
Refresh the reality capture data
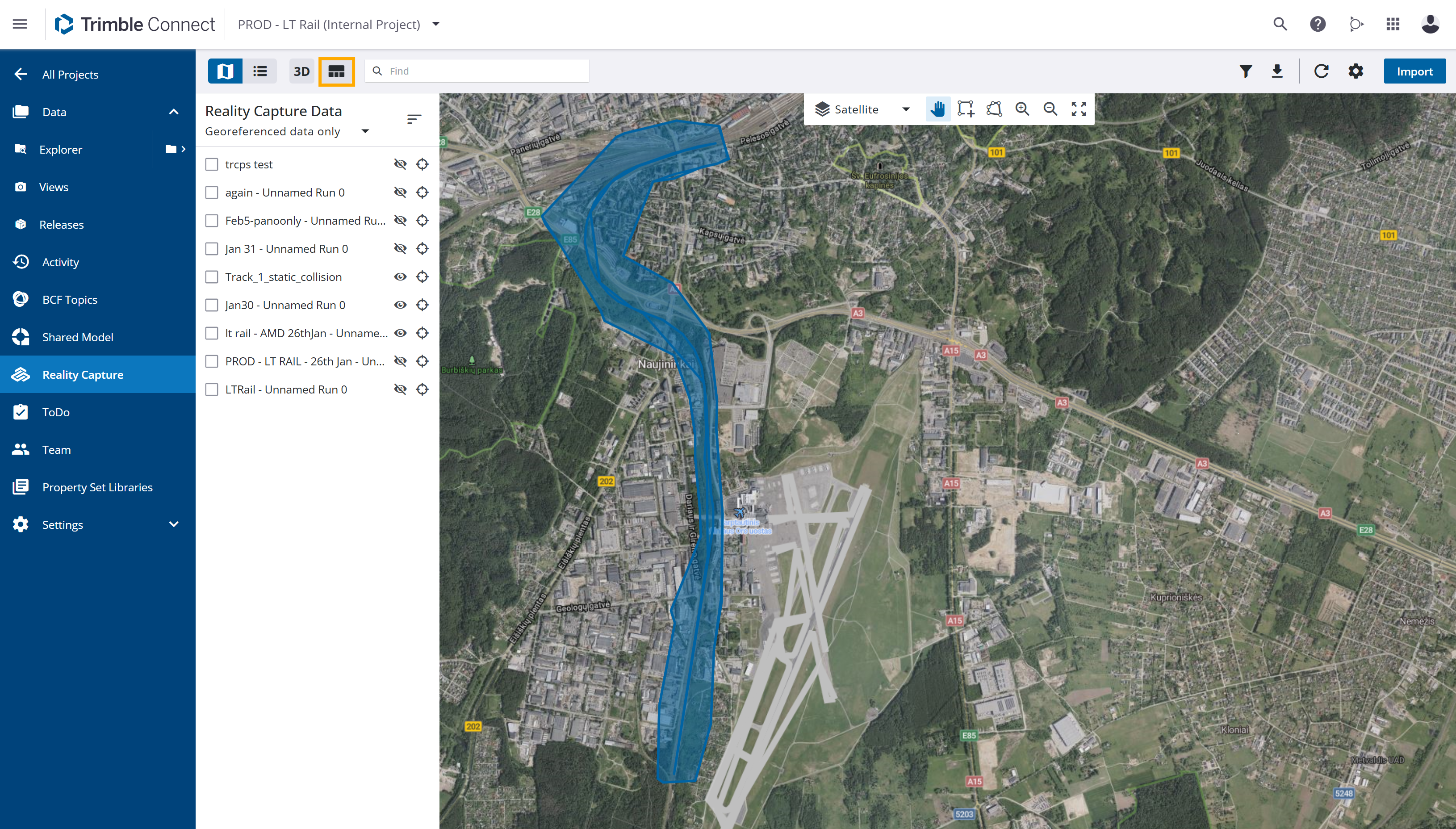[x=1321, y=71]
